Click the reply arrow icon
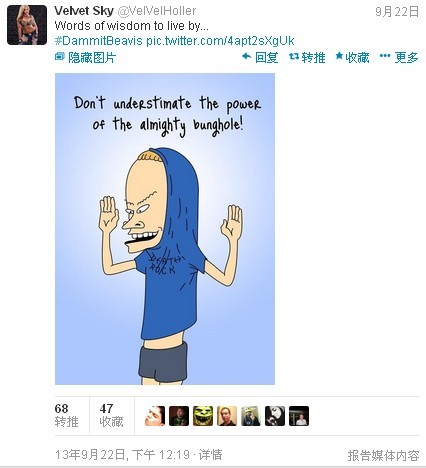The image size is (426, 468). [247, 57]
